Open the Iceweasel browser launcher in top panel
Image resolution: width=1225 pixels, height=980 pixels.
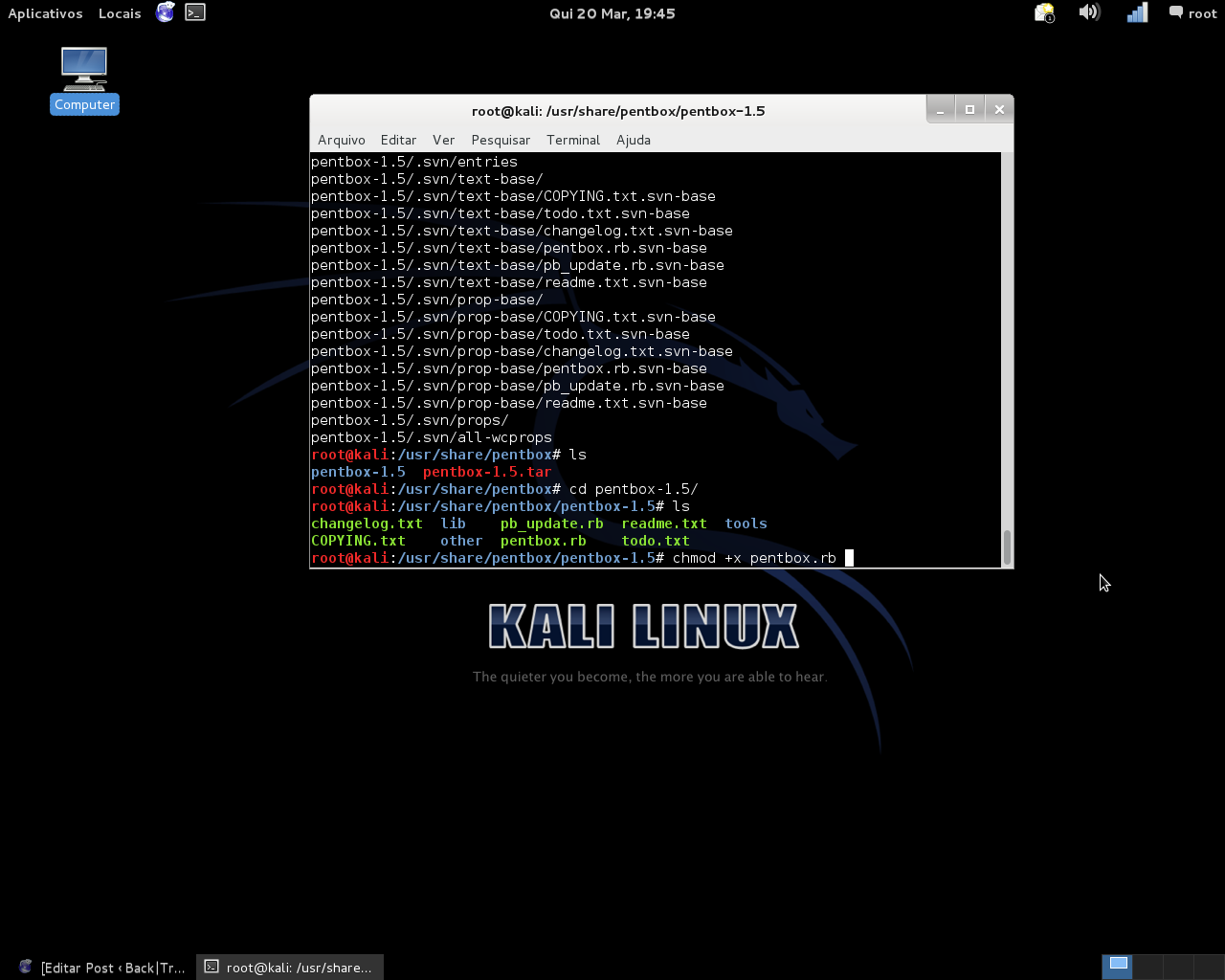click(166, 12)
